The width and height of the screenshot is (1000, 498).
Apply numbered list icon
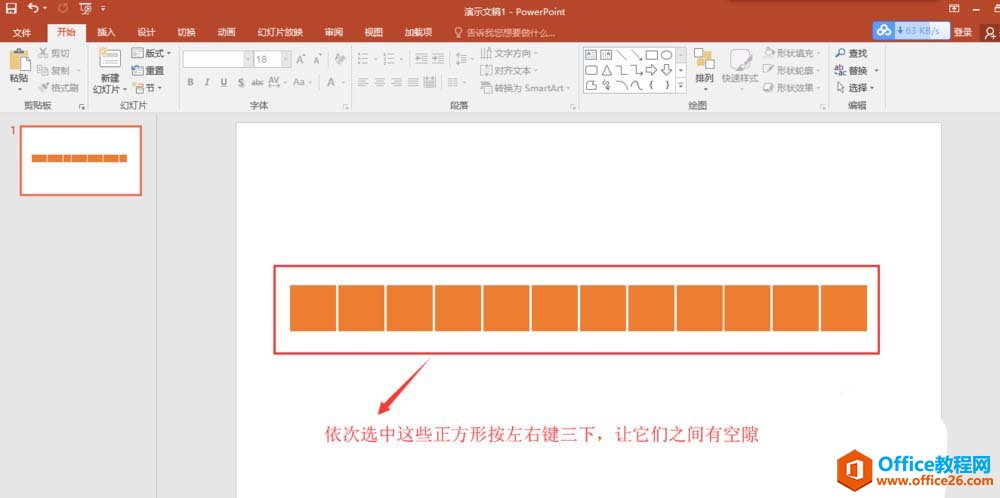point(390,59)
